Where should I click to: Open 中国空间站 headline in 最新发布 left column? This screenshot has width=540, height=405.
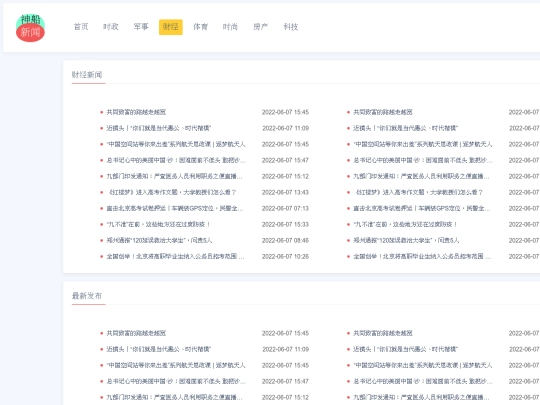click(176, 365)
